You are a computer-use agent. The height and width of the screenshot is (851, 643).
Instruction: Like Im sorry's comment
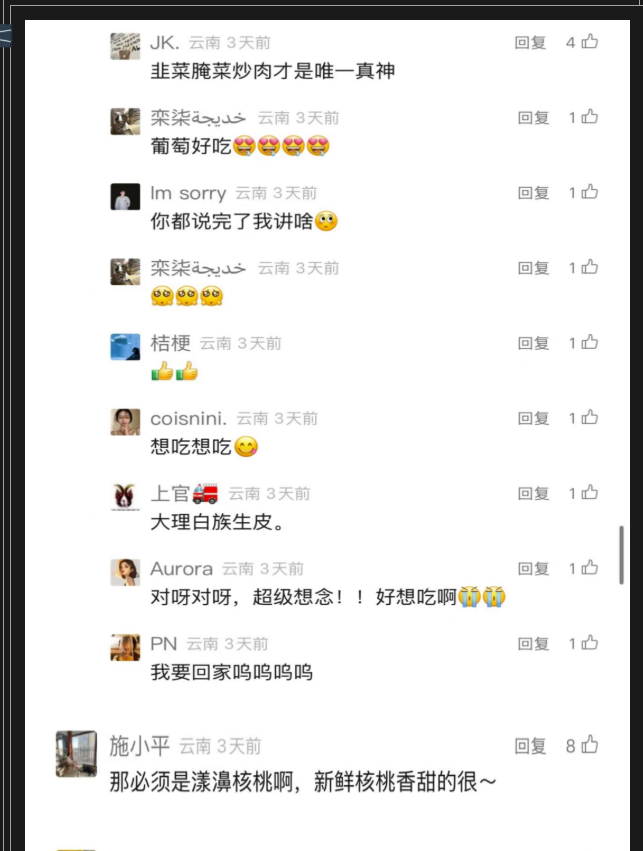pos(589,192)
